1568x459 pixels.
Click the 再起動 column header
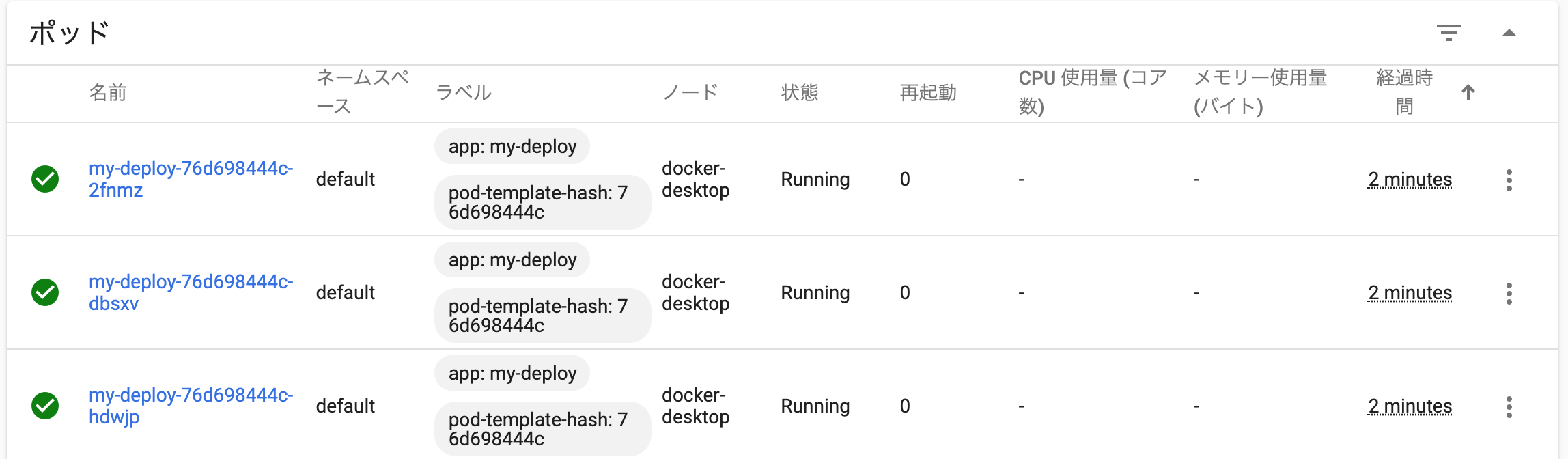click(x=928, y=92)
